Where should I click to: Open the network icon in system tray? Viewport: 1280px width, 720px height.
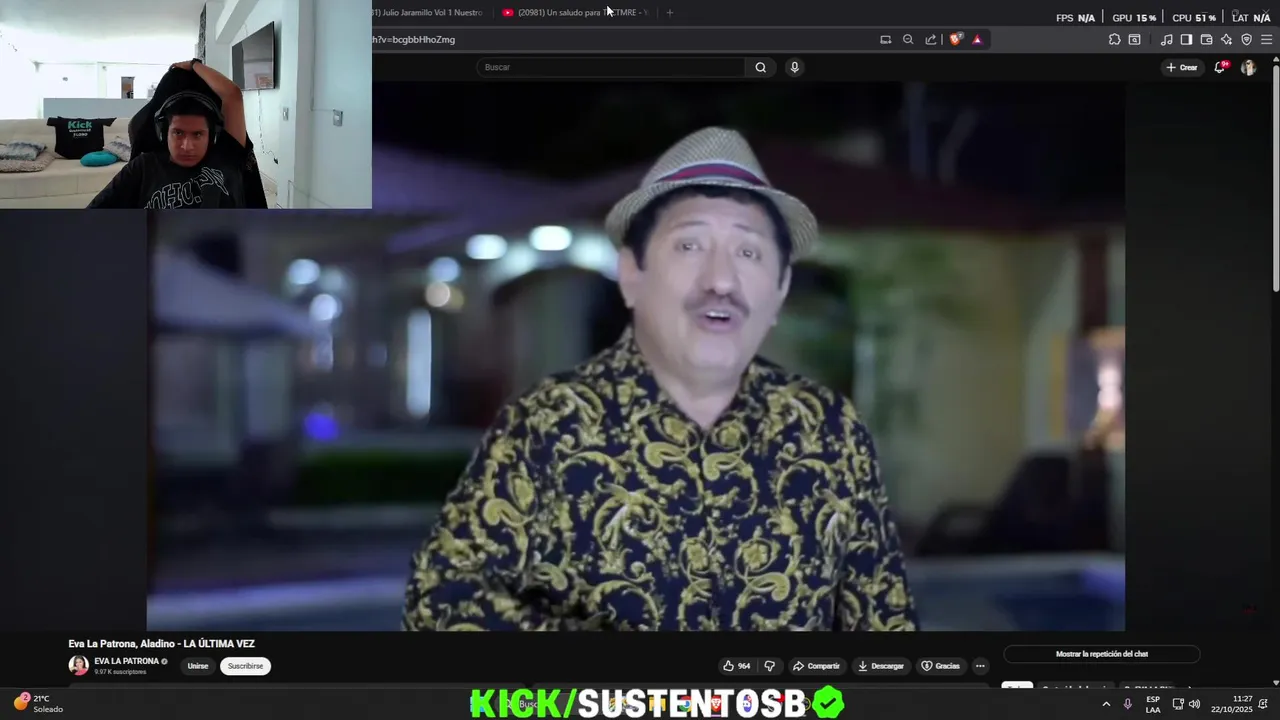[1176, 704]
